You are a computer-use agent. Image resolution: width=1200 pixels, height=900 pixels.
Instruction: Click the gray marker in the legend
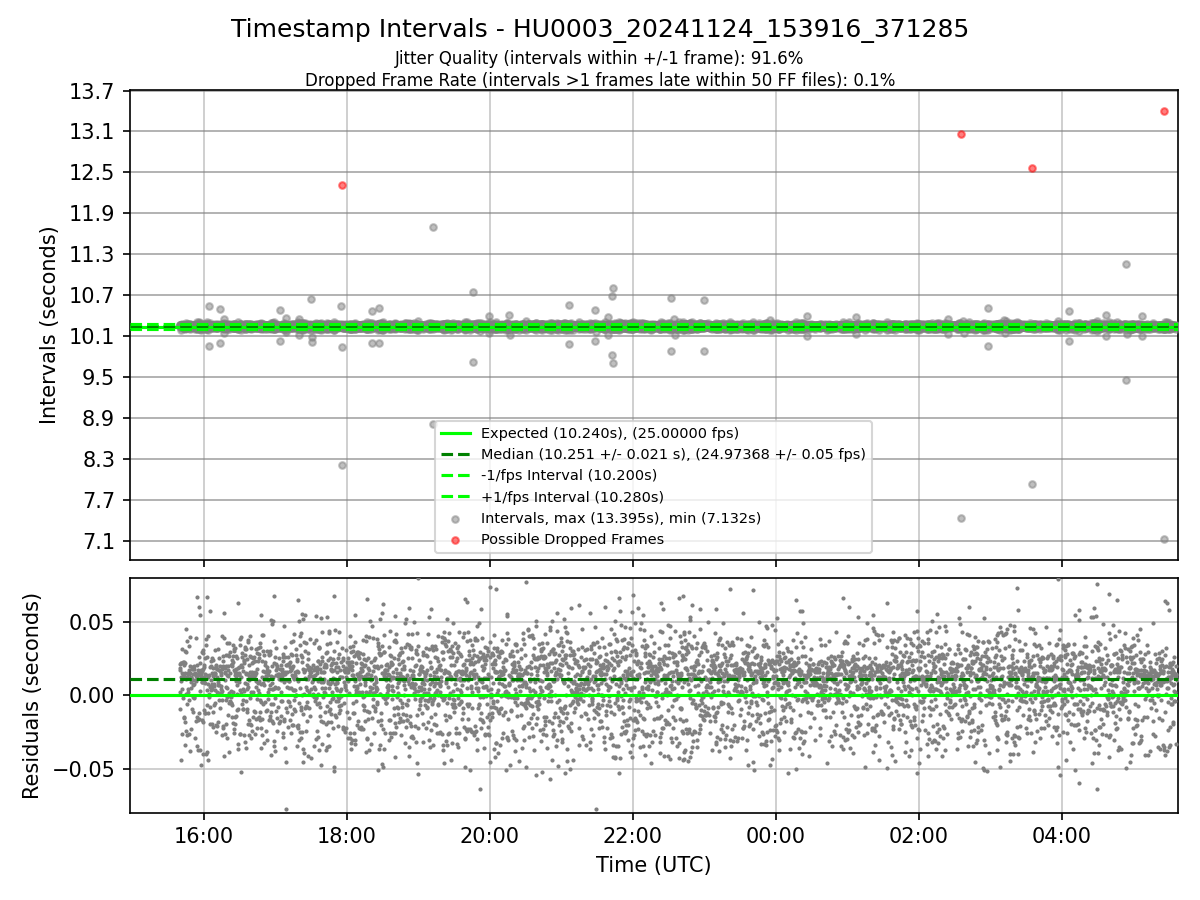[x=455, y=519]
